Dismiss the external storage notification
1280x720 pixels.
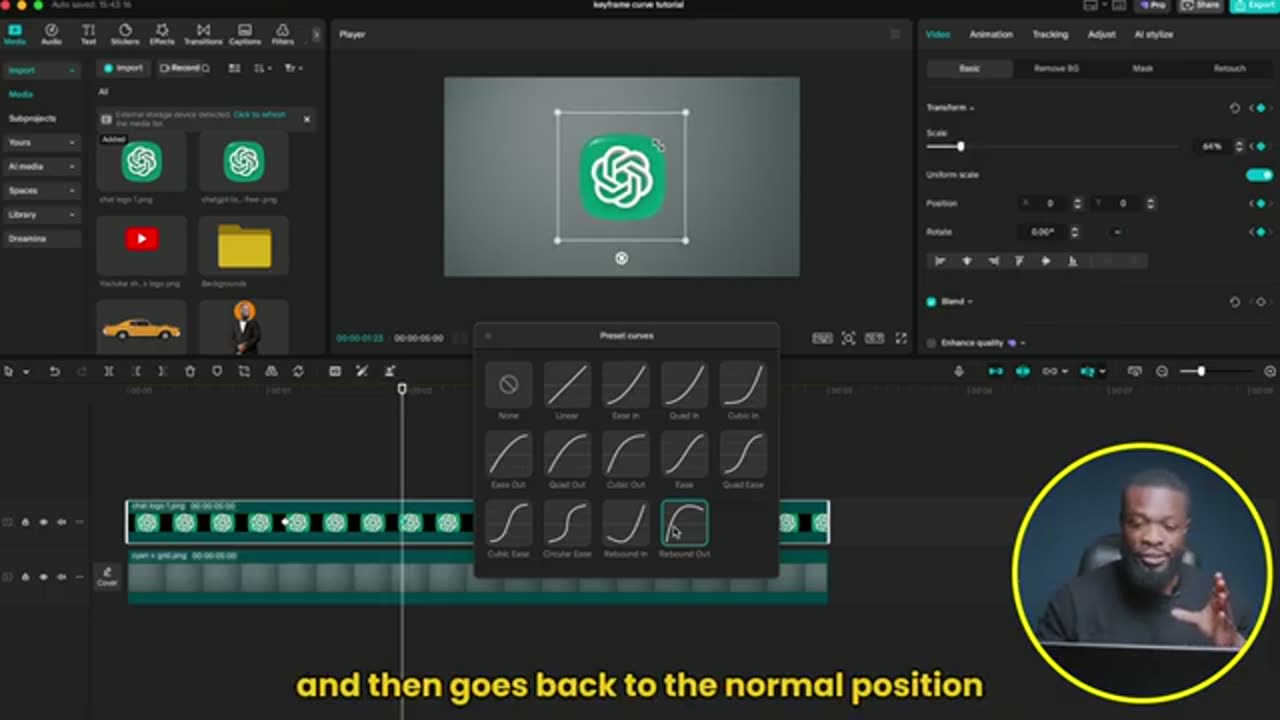tap(307, 119)
